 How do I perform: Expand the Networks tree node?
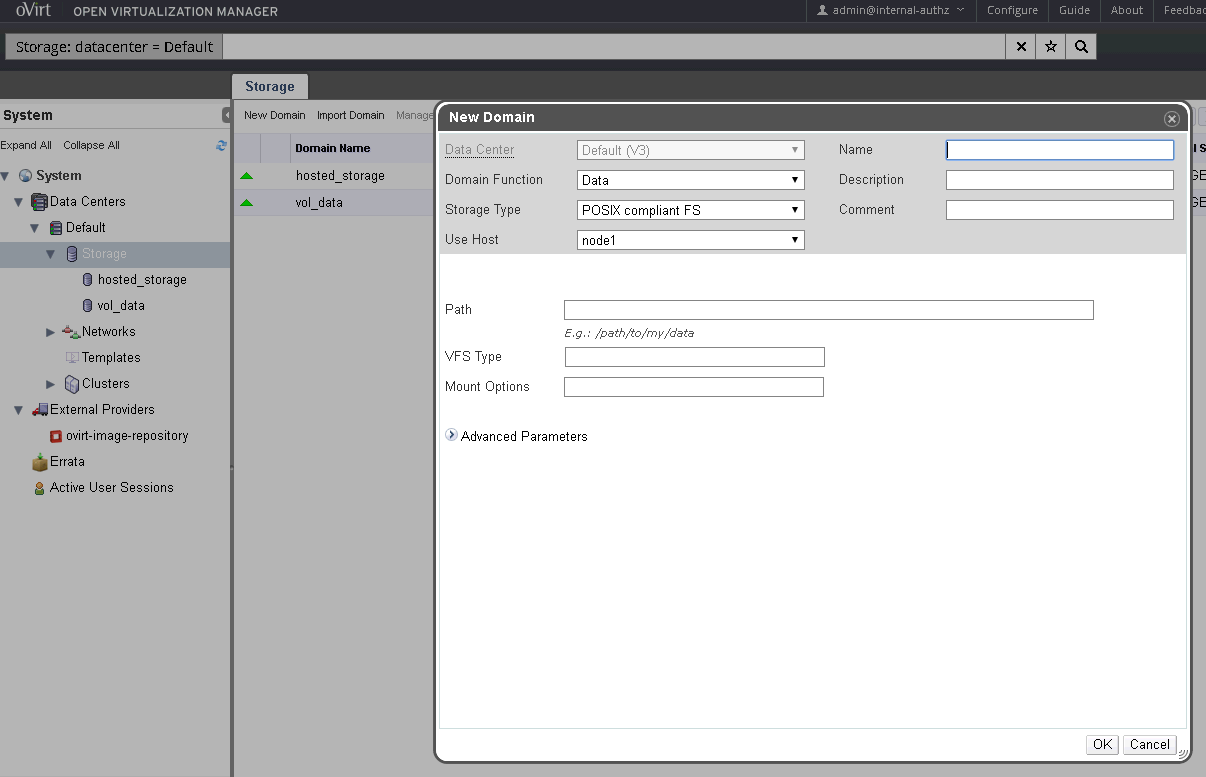coord(51,332)
